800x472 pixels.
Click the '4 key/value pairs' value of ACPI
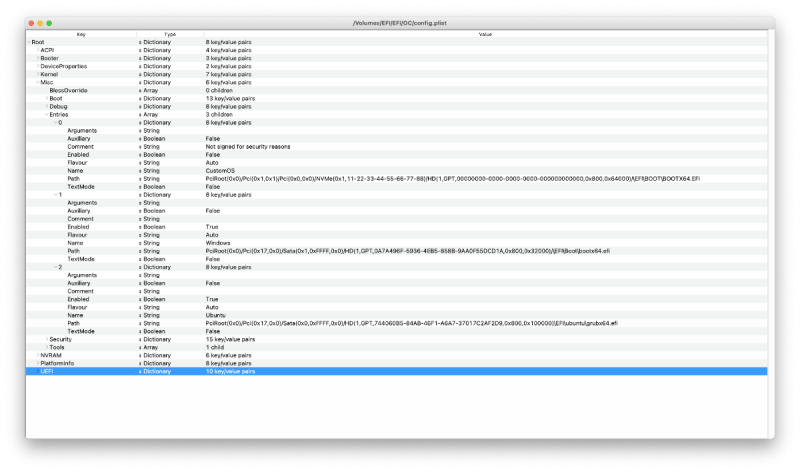pos(229,51)
